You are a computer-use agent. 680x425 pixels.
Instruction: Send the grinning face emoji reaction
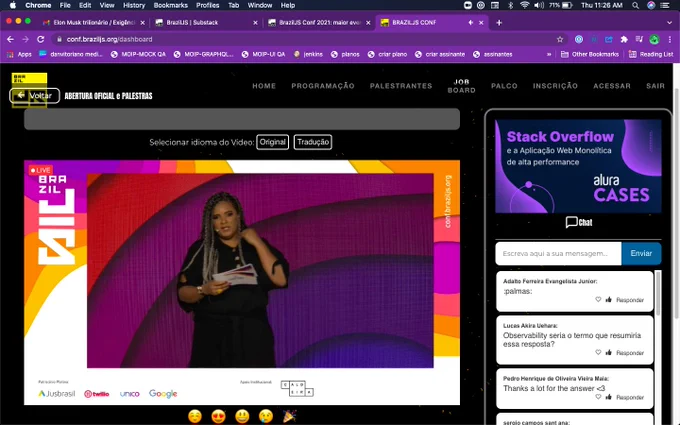tap(242, 416)
